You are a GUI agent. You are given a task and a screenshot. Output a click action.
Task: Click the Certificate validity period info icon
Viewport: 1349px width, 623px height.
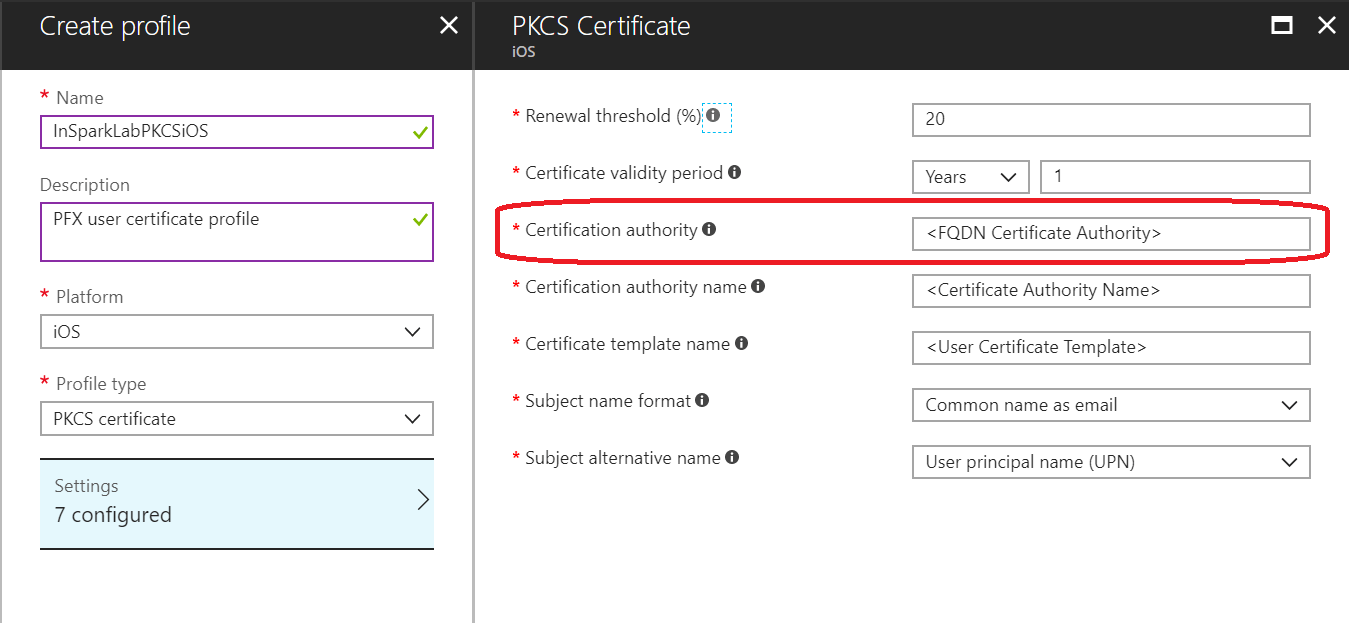tap(736, 172)
